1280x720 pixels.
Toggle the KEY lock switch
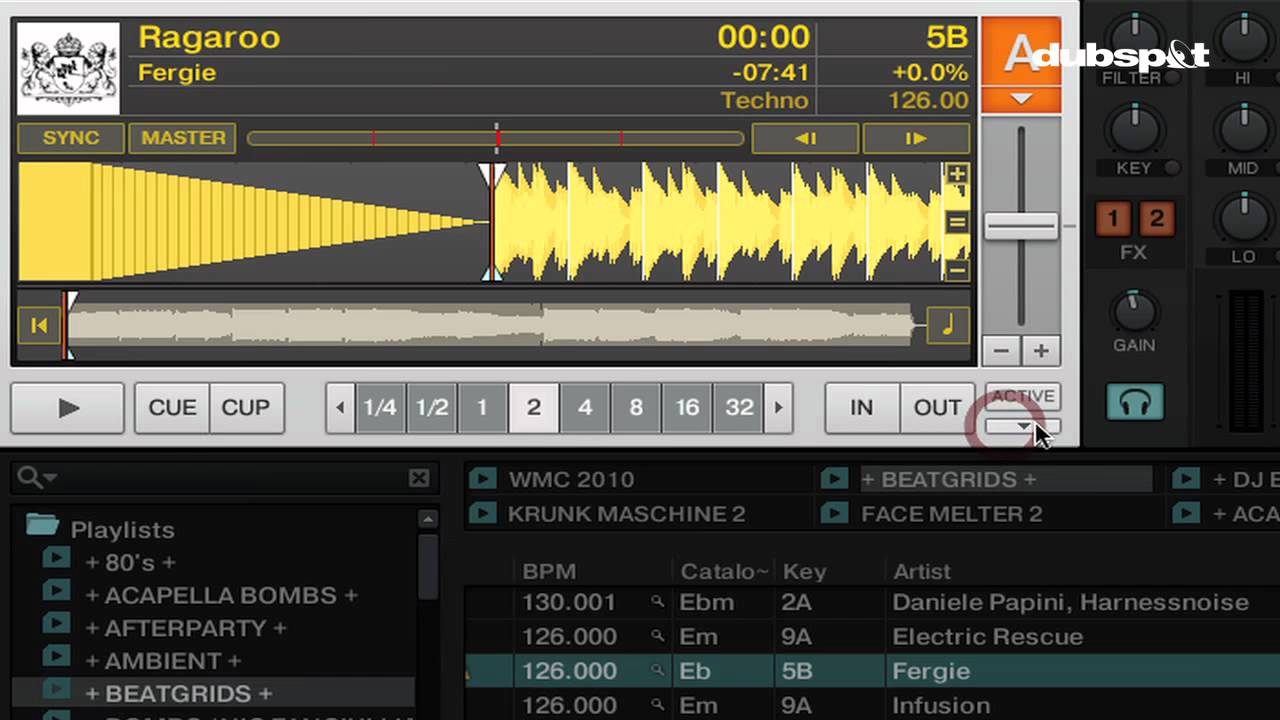(1171, 168)
